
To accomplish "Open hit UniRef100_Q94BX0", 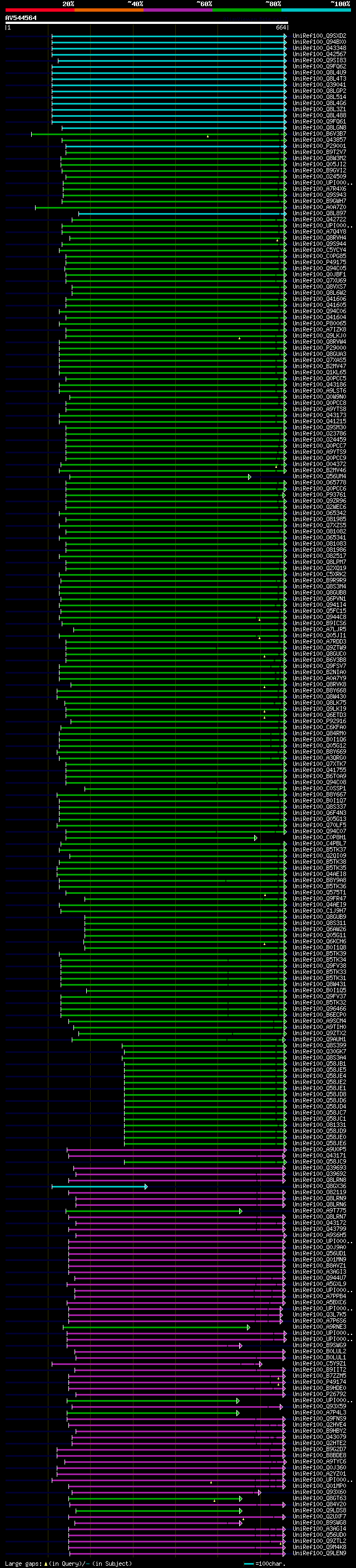I will coord(319,42).
